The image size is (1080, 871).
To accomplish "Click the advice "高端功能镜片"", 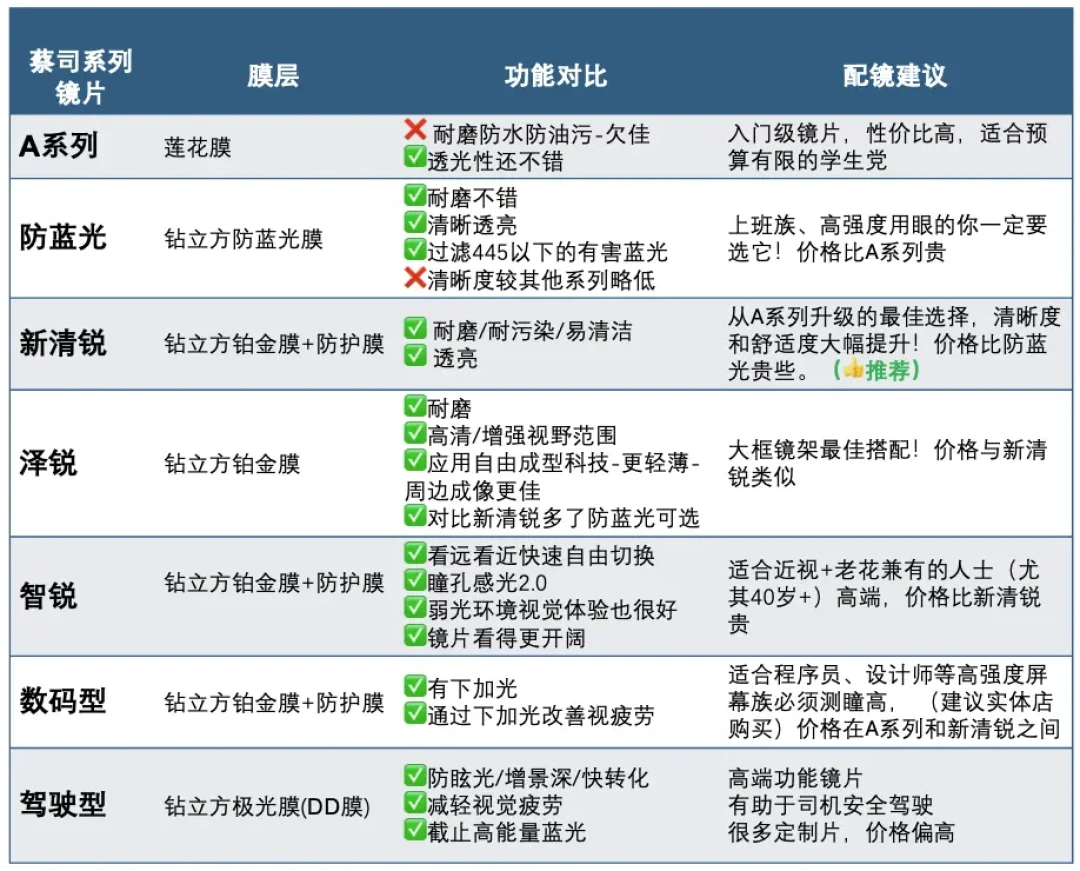I will click(x=796, y=778).
